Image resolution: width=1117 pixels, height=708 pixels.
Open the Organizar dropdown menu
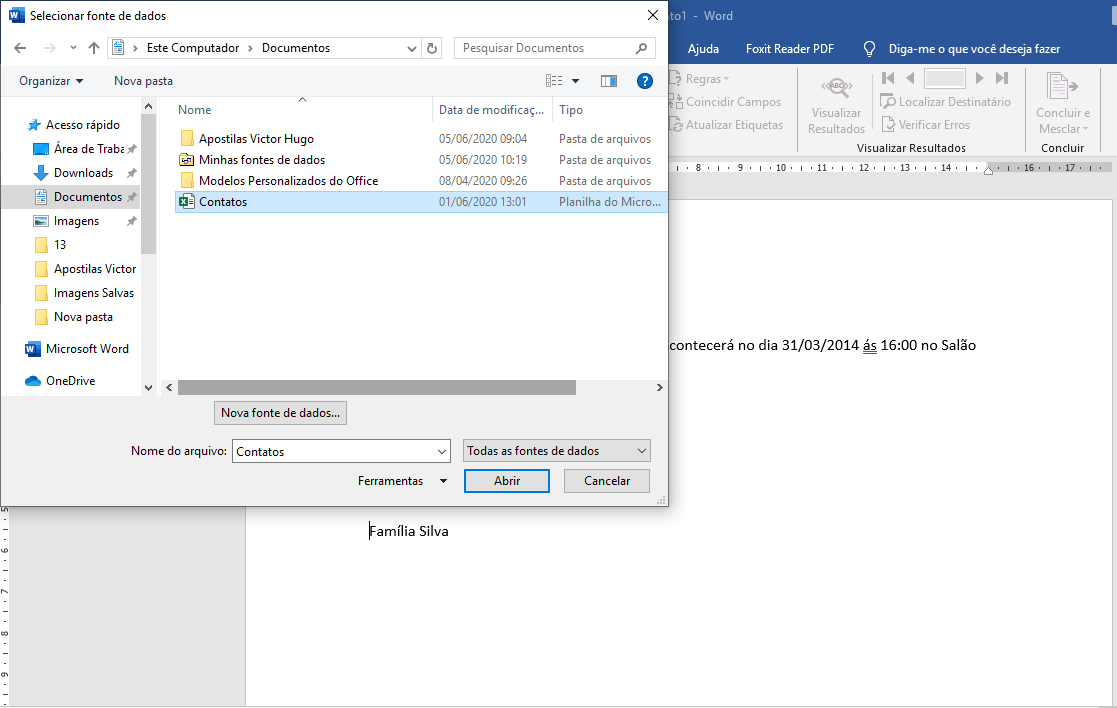51,81
